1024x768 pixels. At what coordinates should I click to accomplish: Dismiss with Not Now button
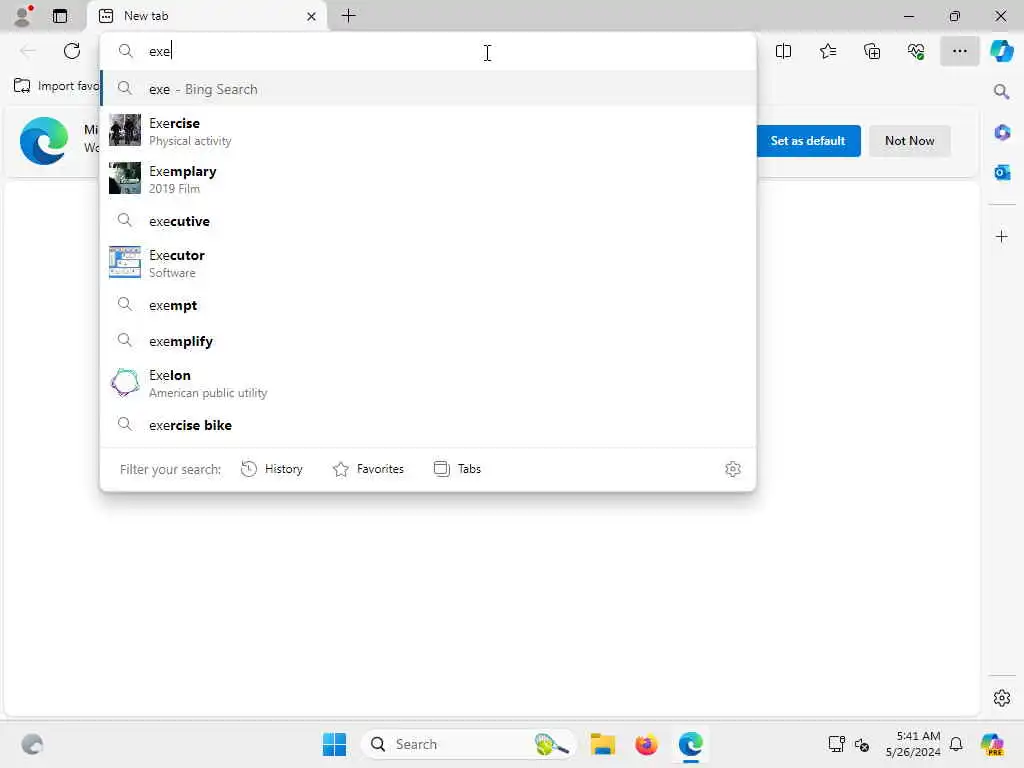pyautogui.click(x=909, y=141)
